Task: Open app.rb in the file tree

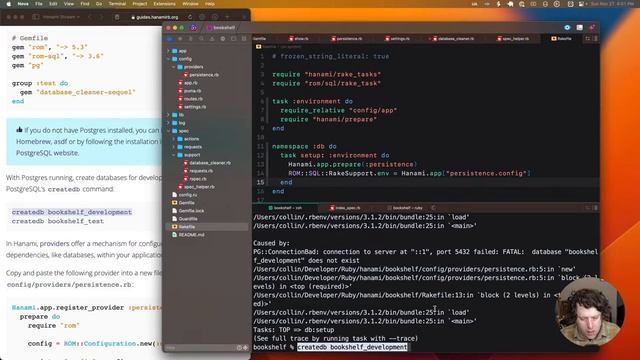Action: 188,83
